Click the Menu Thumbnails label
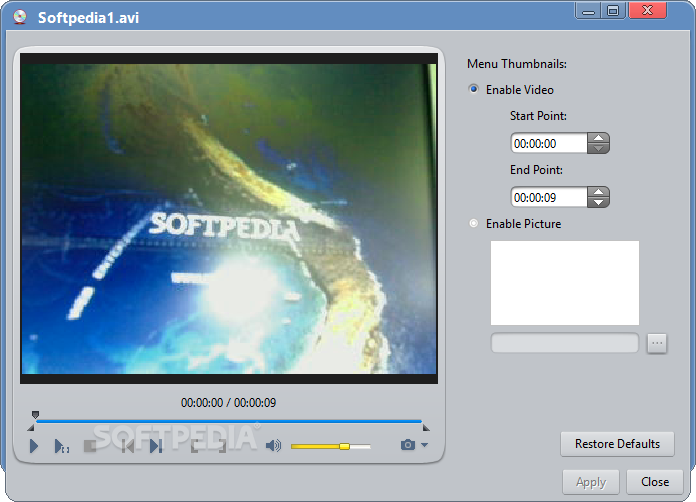 [x=517, y=64]
